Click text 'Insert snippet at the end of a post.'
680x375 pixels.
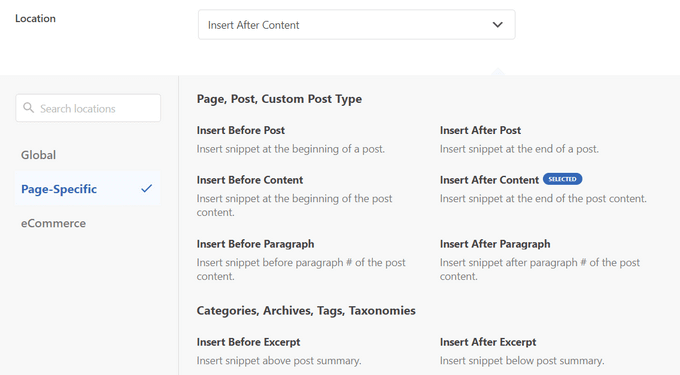(519, 149)
